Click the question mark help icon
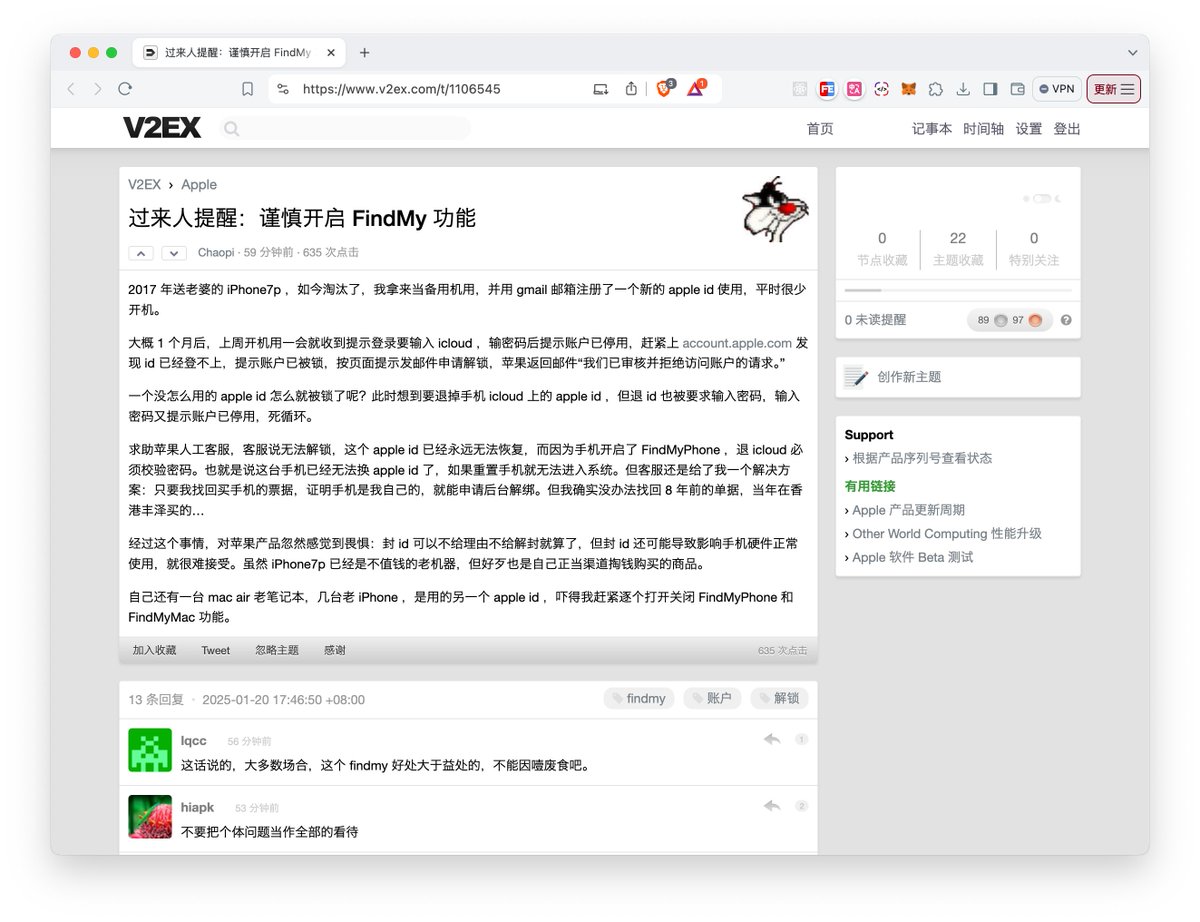Image resolution: width=1200 pixels, height=922 pixels. (x=1066, y=320)
